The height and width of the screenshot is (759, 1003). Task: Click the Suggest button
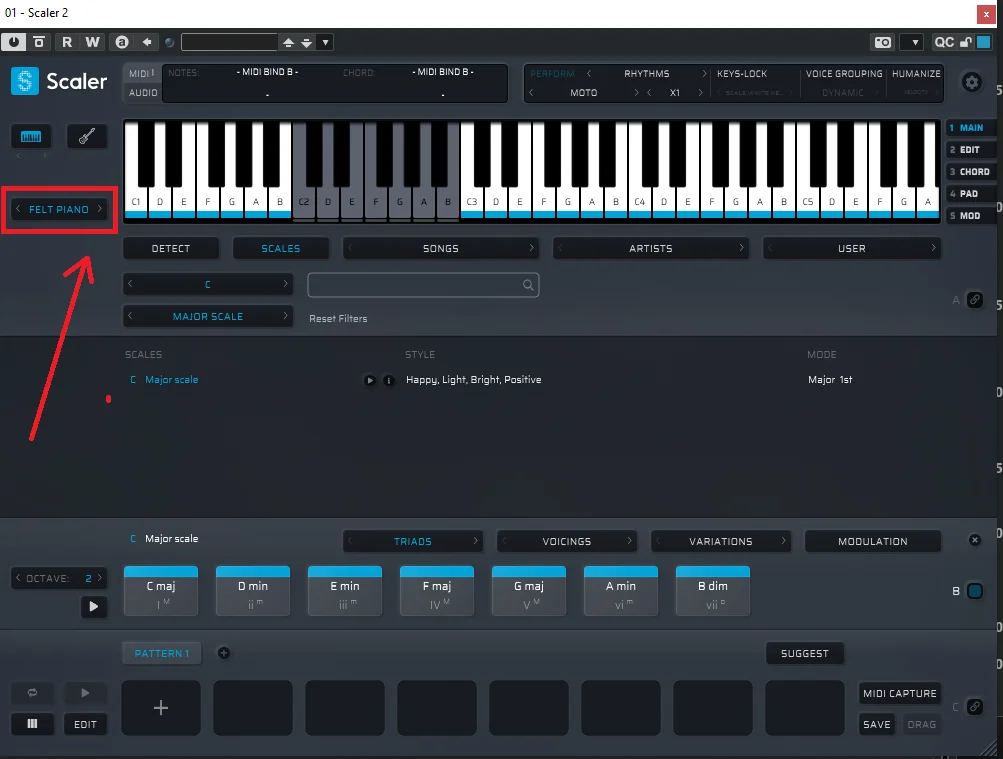[805, 653]
